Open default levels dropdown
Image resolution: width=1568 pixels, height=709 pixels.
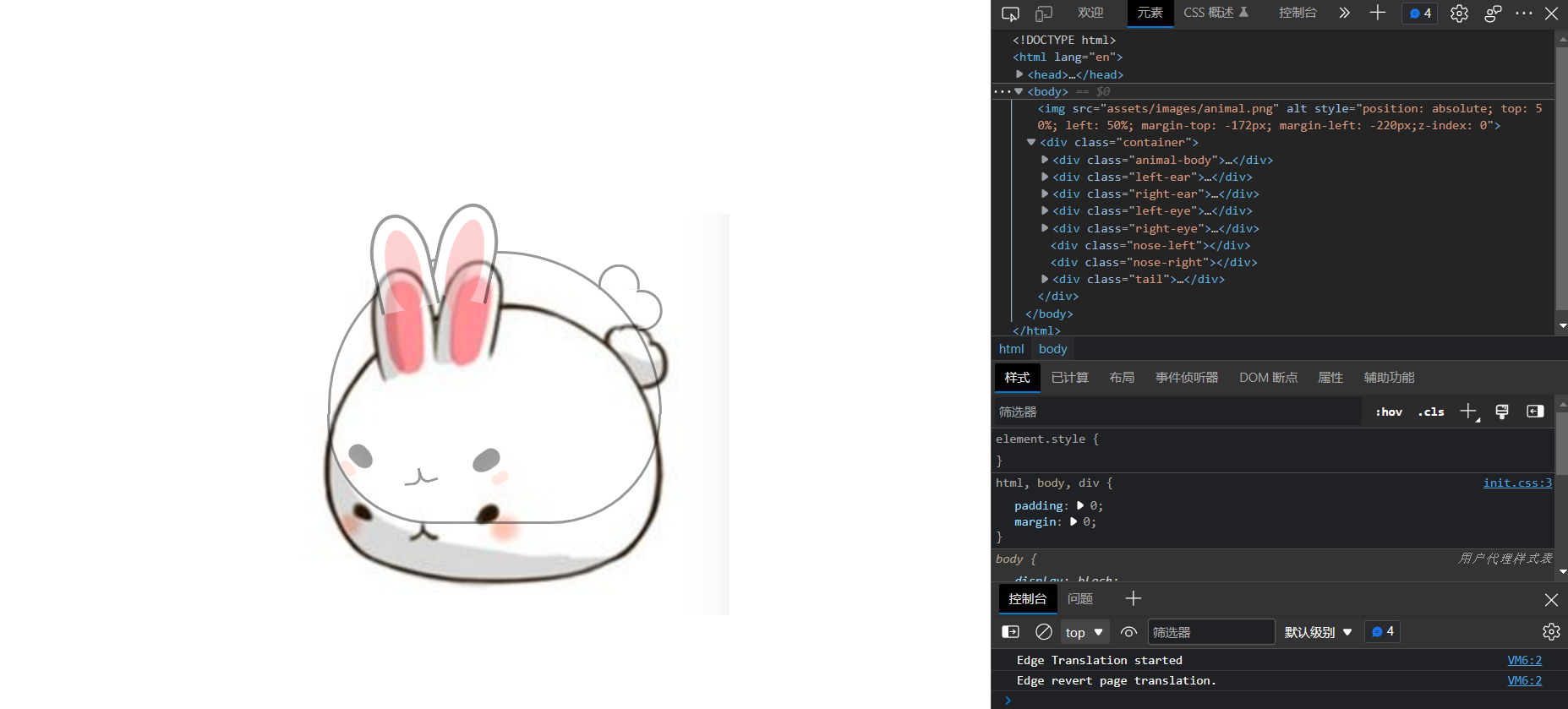(1319, 632)
